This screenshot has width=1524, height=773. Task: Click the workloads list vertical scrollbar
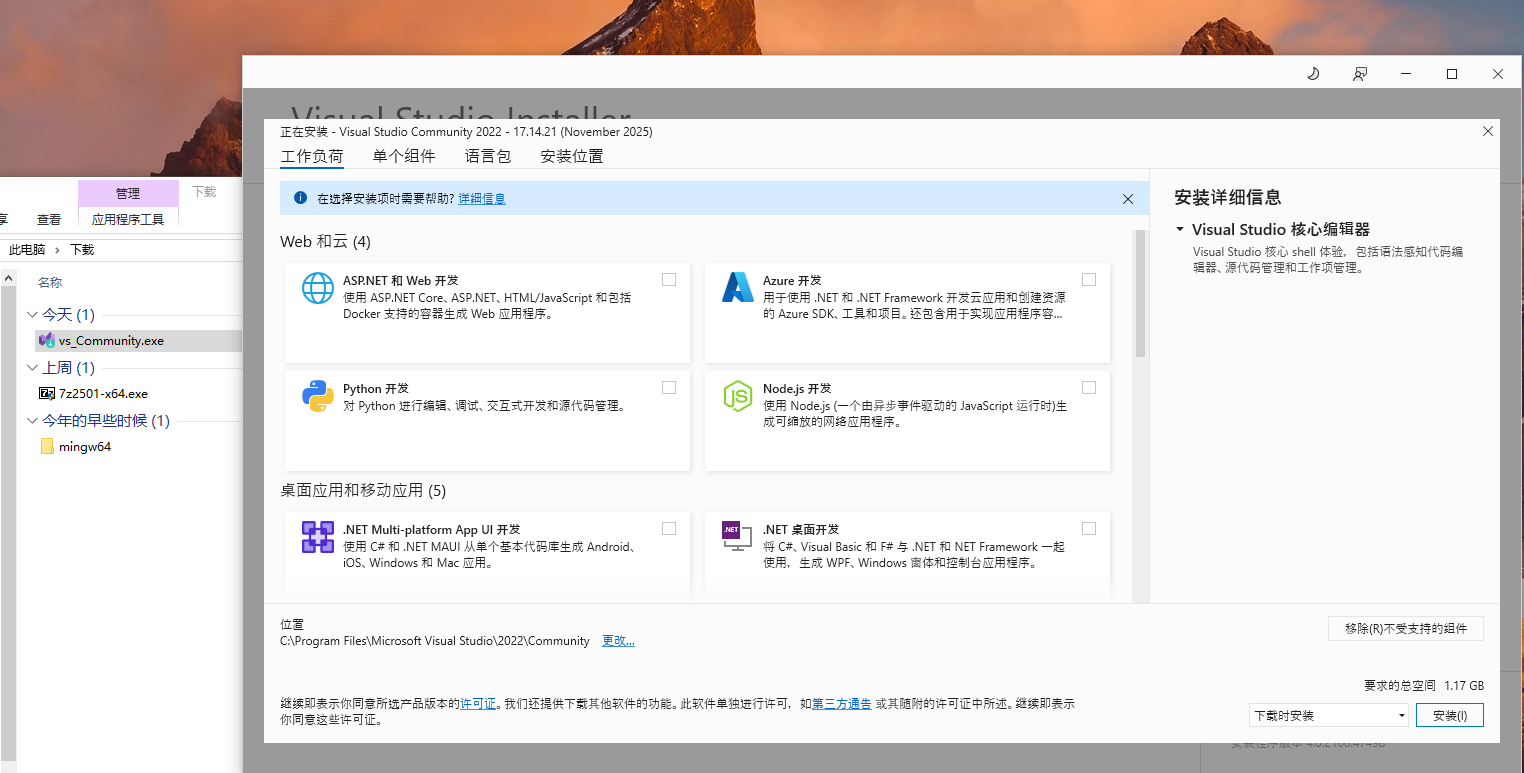(1140, 295)
